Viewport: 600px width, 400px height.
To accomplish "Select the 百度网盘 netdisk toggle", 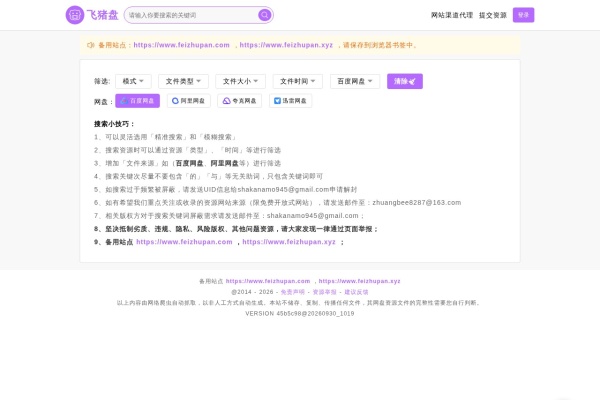I will point(137,101).
